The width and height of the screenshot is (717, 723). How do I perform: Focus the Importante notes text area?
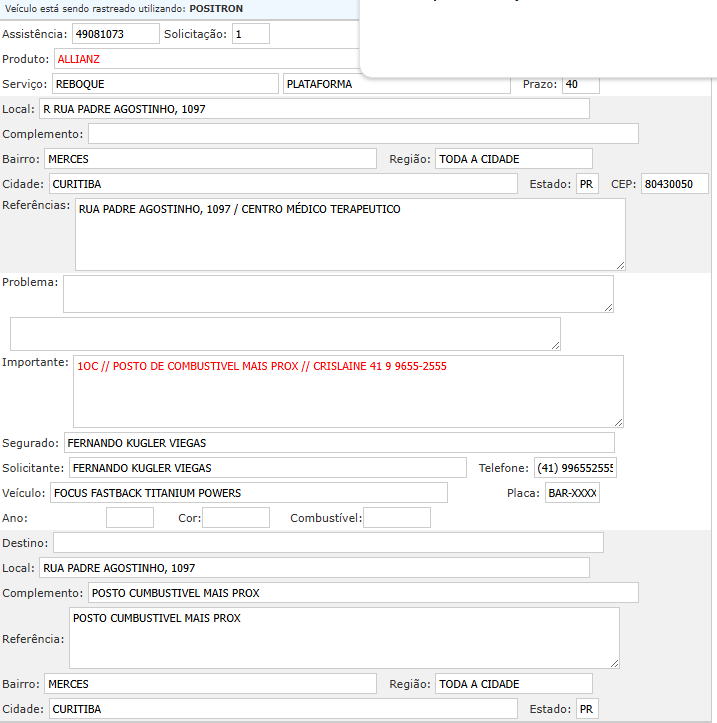pos(347,391)
